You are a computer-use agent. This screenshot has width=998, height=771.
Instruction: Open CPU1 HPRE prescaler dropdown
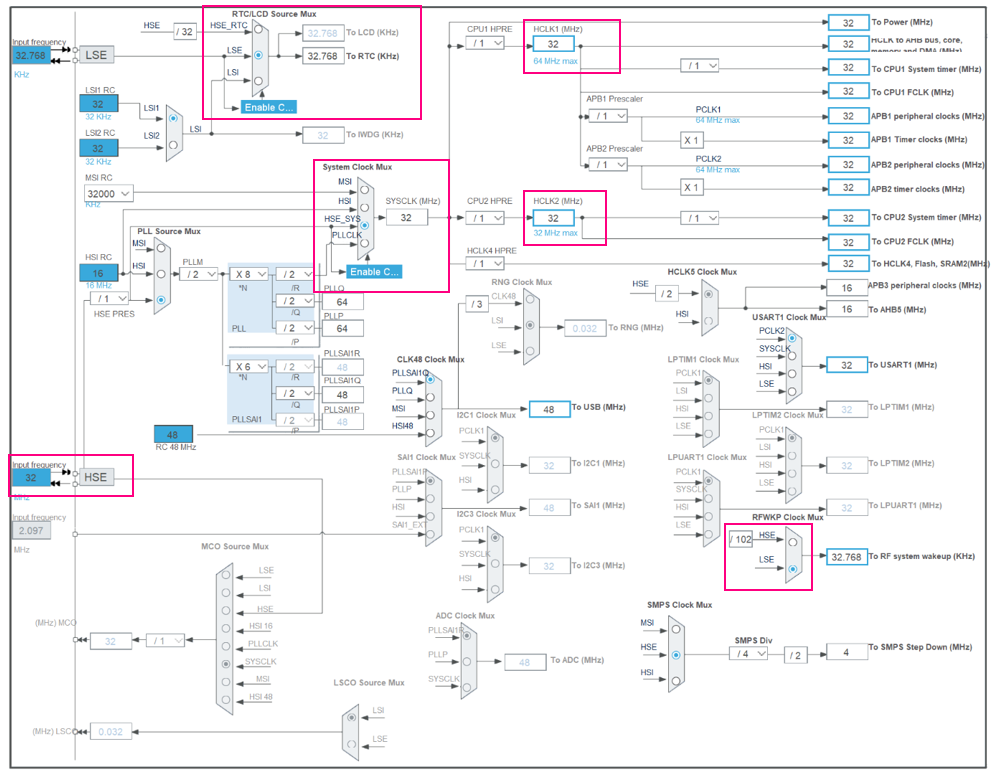coord(485,43)
